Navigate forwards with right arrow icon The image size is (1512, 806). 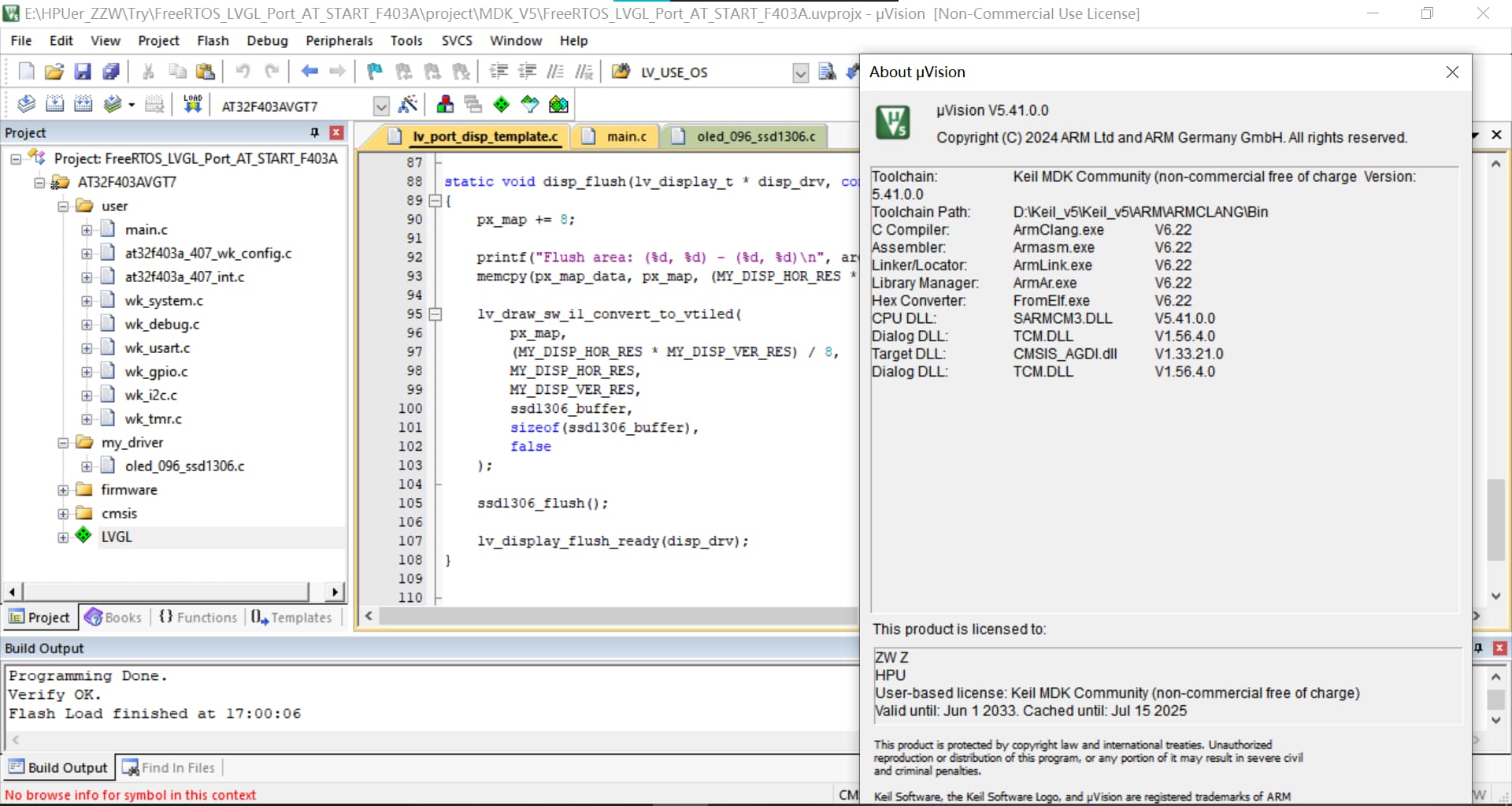337,72
